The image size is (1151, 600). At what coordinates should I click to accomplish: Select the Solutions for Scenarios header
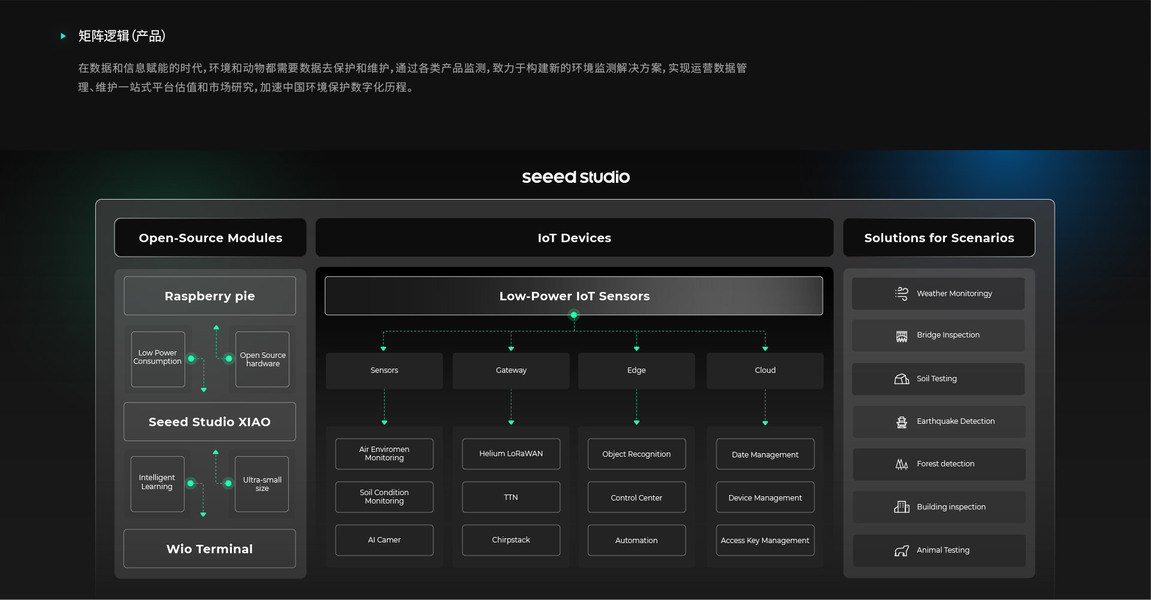coord(939,237)
